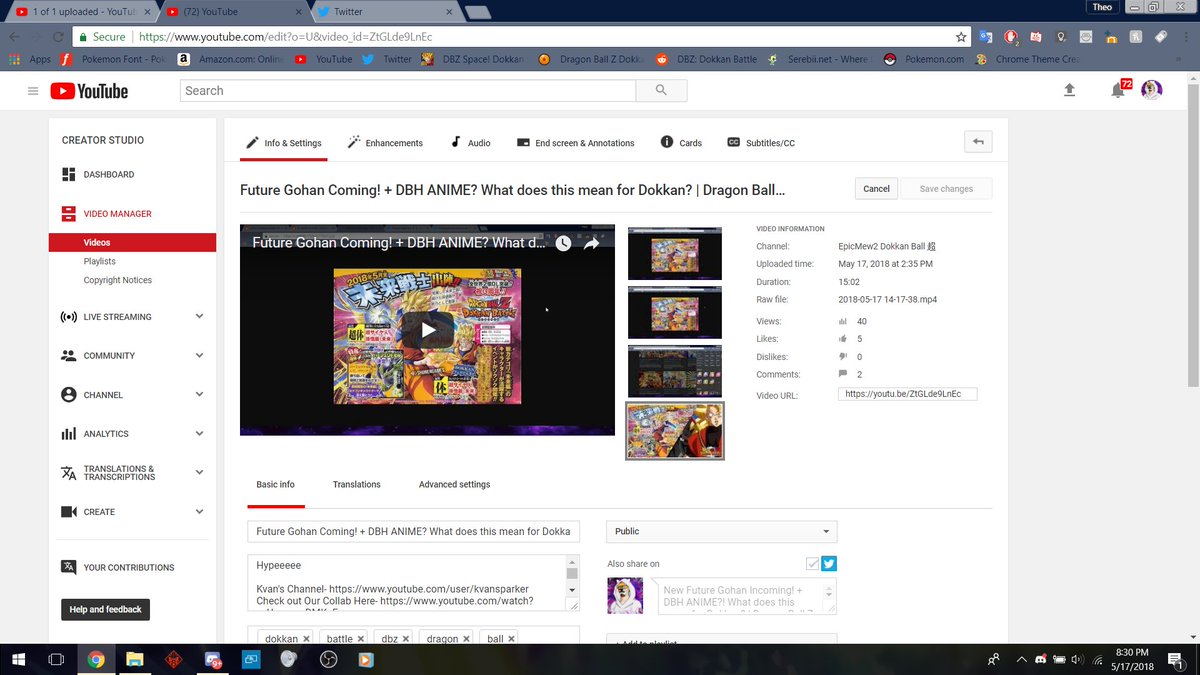Click the Watch Later clock icon

click(x=564, y=243)
